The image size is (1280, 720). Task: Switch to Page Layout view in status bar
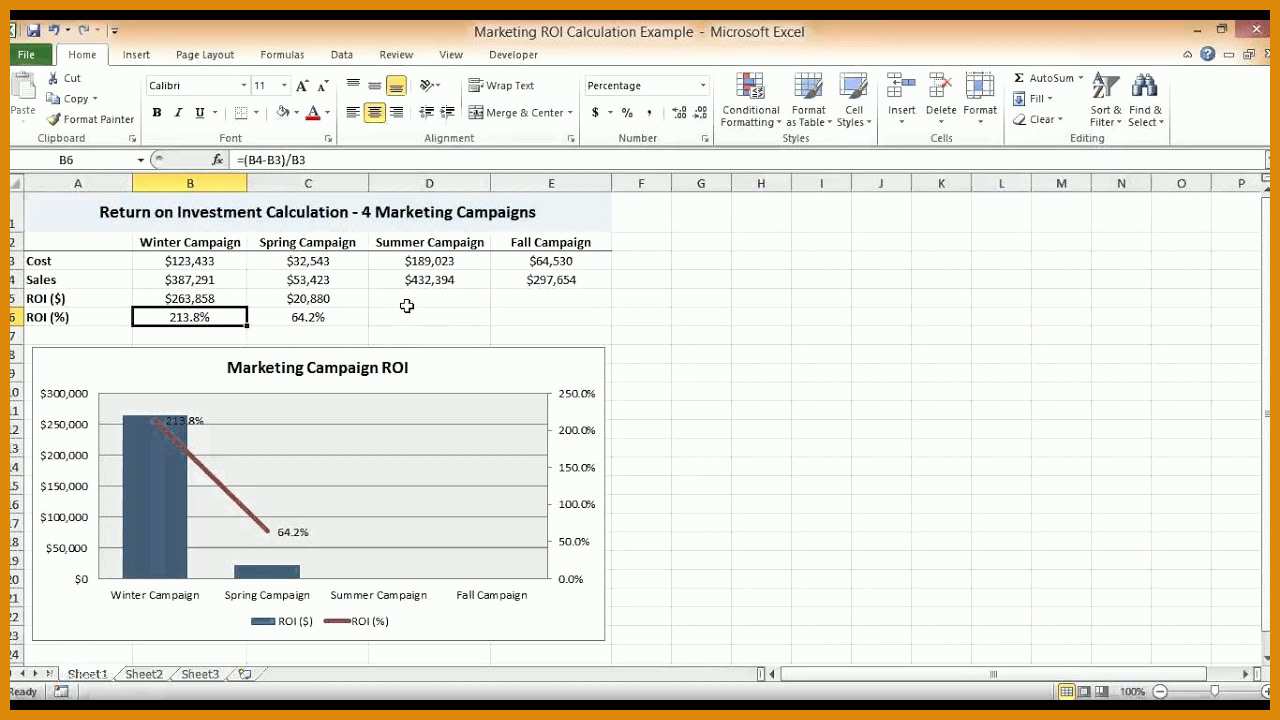click(1084, 691)
